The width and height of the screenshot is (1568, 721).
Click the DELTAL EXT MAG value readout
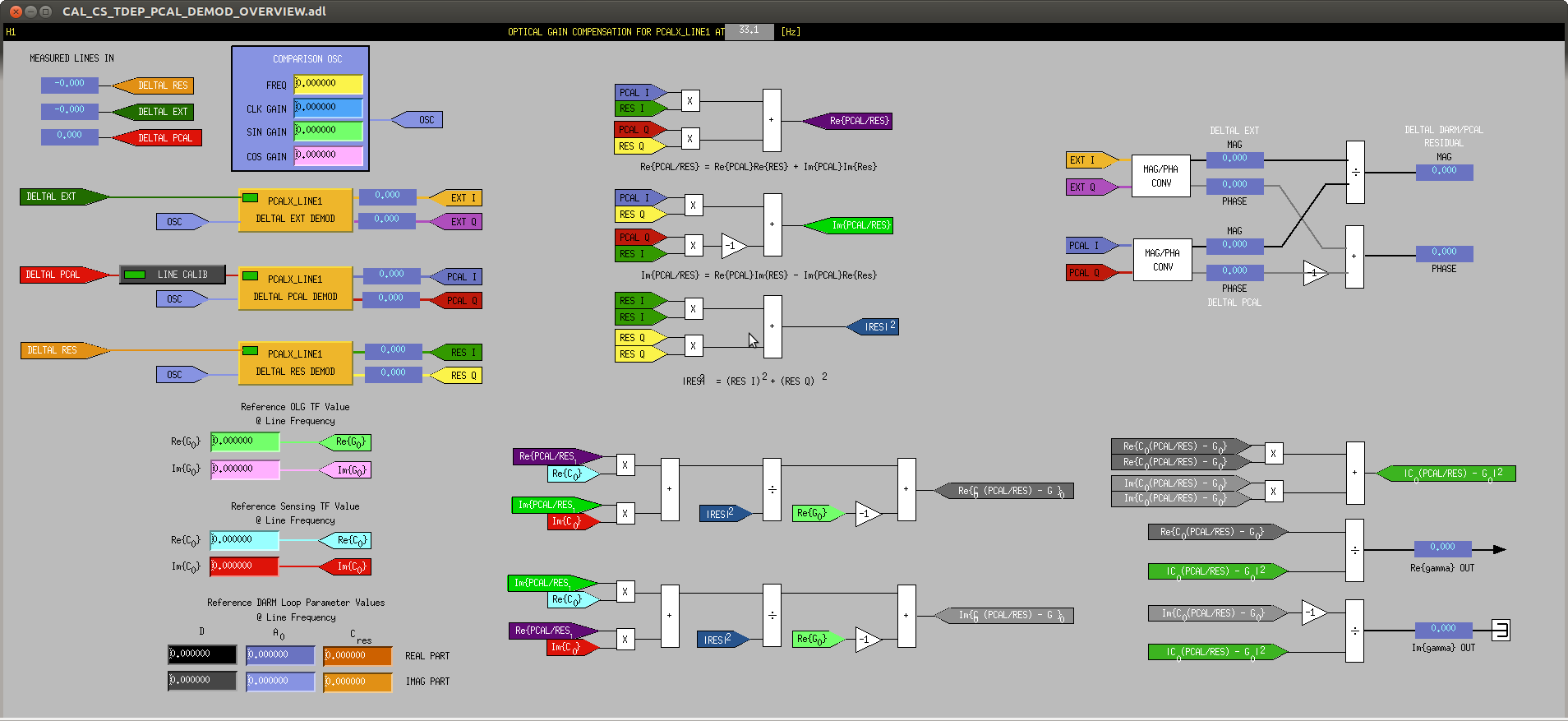[1234, 159]
